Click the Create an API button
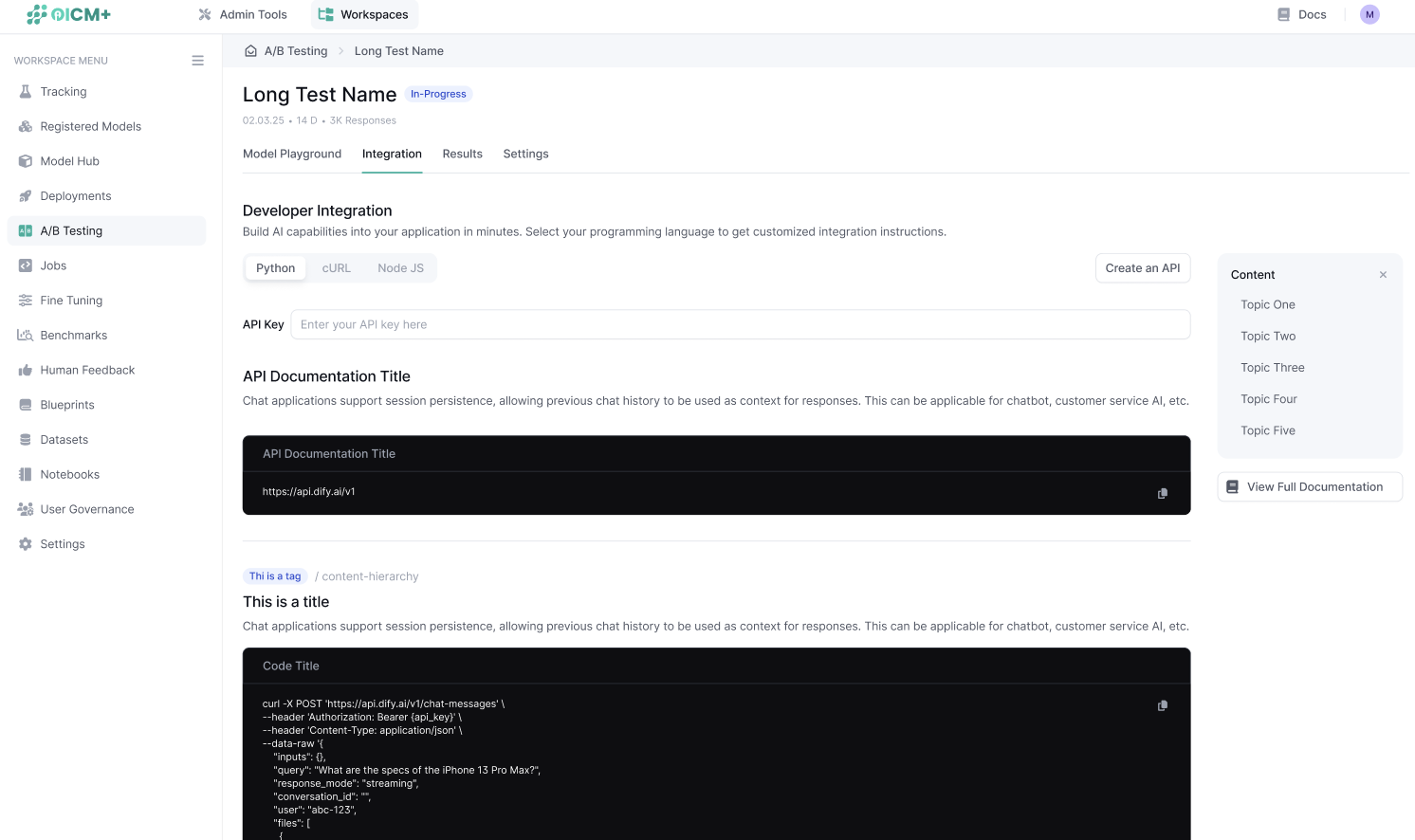This screenshot has height=840, width=1415. 1142,268
